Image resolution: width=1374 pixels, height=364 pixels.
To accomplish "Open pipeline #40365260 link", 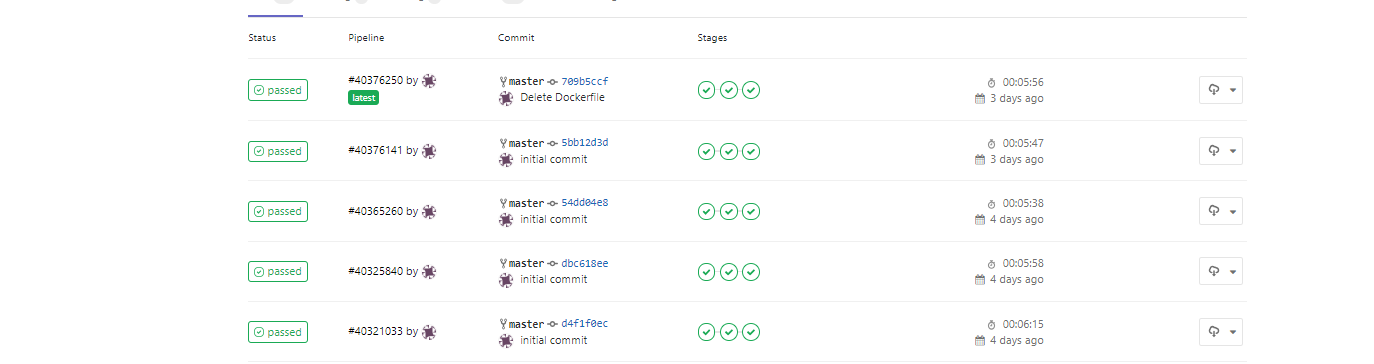I will pyautogui.click(x=376, y=211).
